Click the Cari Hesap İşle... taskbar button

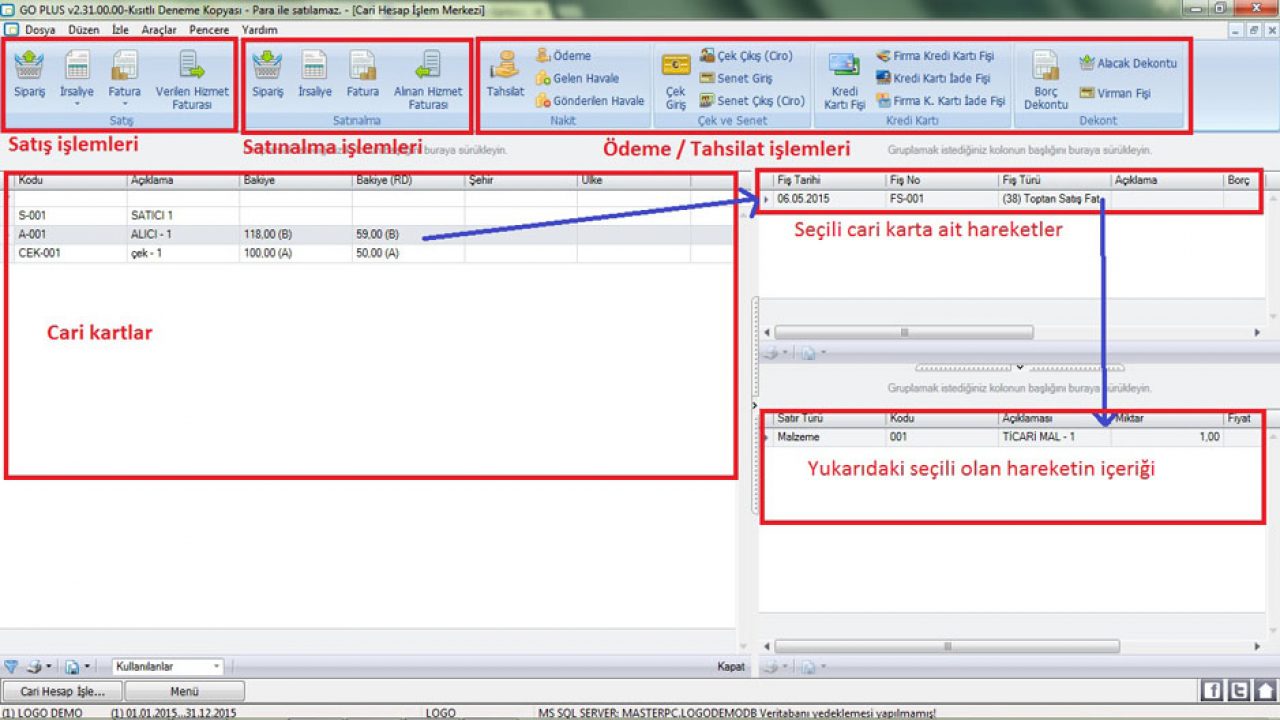click(x=62, y=691)
